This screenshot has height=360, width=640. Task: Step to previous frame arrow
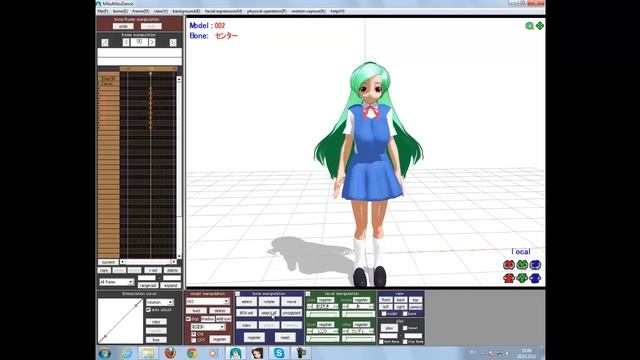click(x=126, y=42)
